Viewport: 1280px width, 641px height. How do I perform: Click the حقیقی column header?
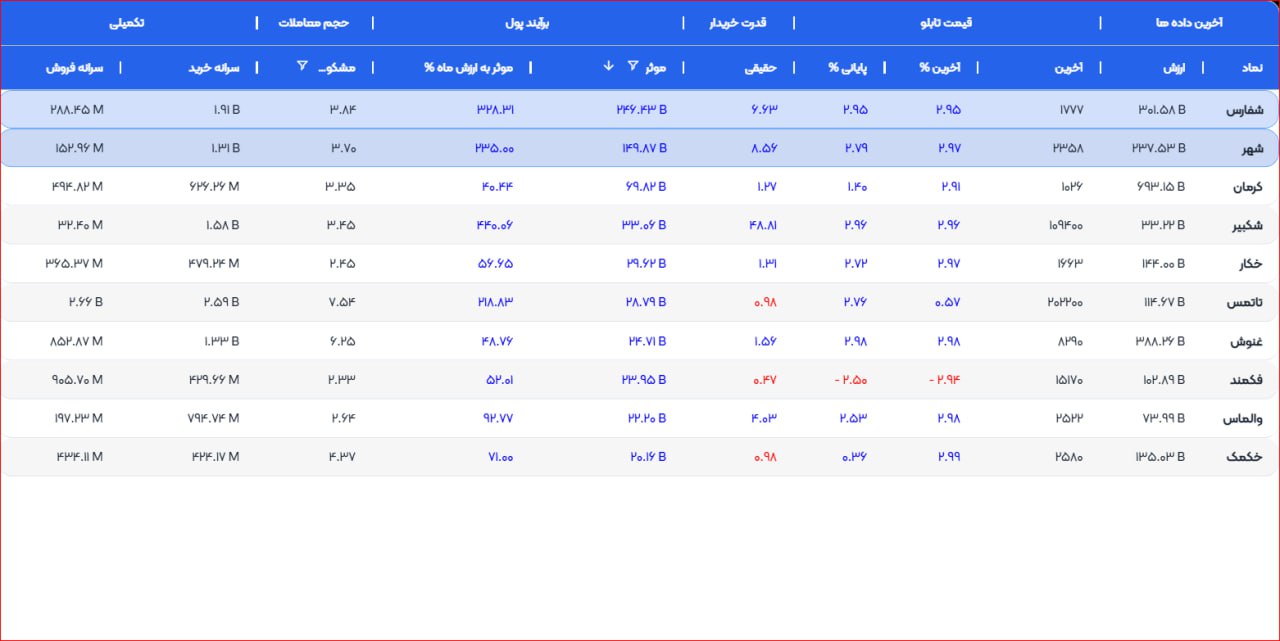(x=761, y=68)
